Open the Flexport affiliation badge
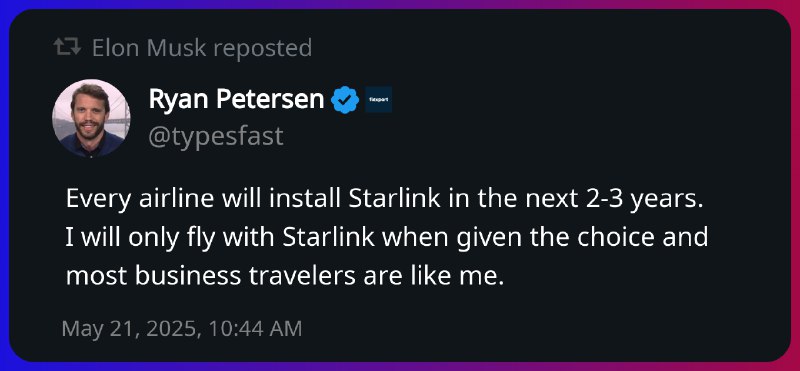Screen dimensions: 800x371 coord(379,99)
